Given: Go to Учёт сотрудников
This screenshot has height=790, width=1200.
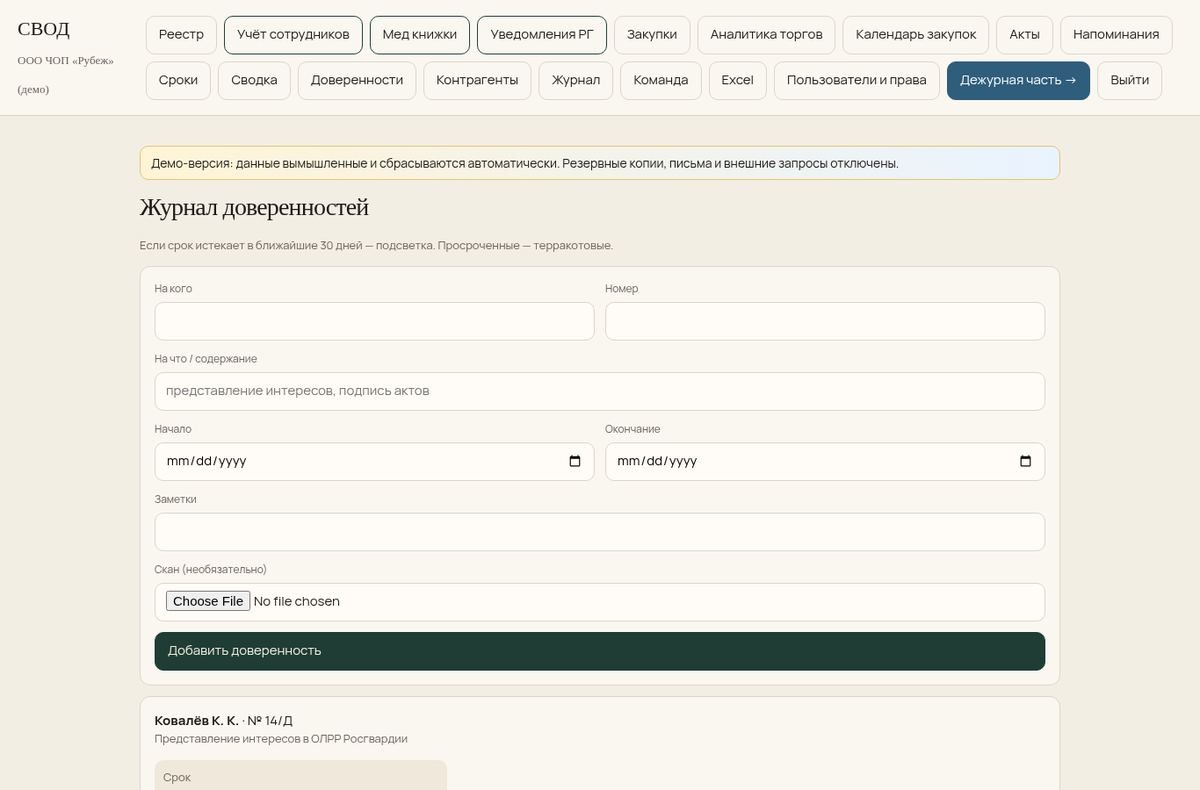Looking at the screenshot, I should click(293, 34).
